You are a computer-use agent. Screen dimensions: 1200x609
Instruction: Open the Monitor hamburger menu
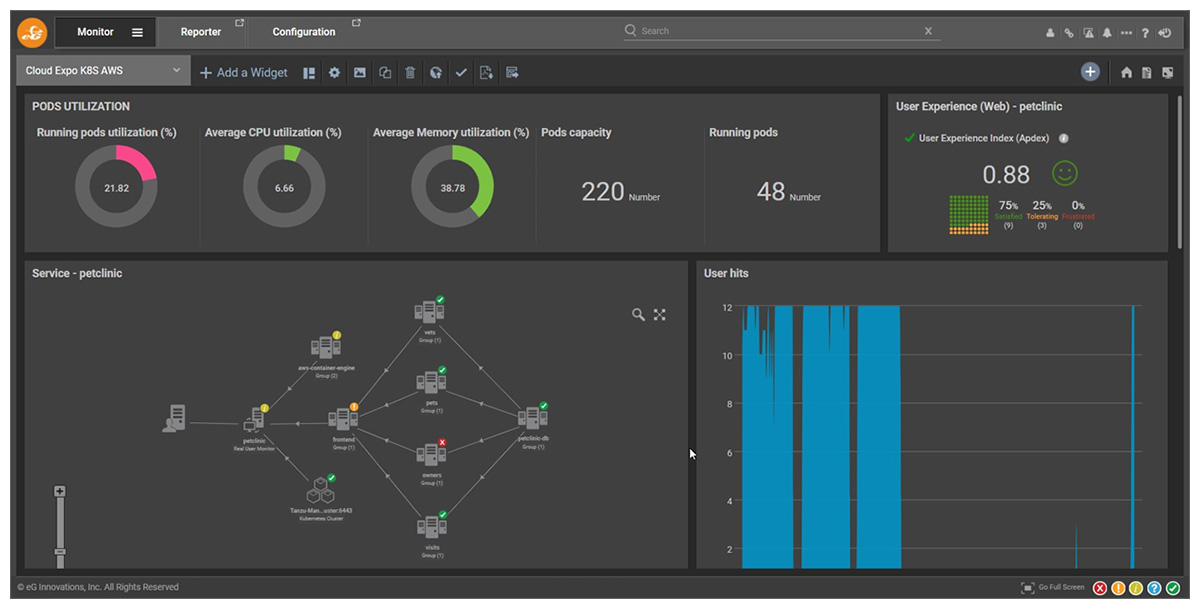coord(137,32)
